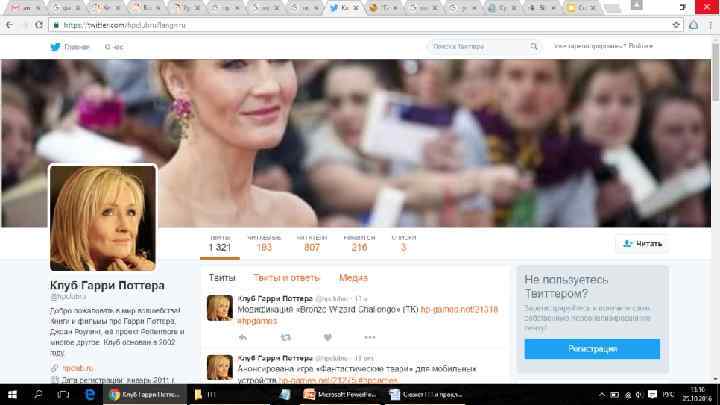Click avatar of Фантастические твари tweet

(220, 367)
